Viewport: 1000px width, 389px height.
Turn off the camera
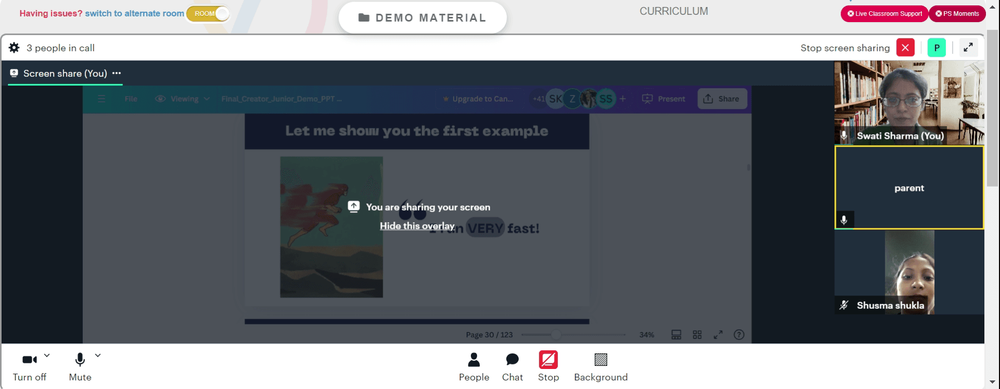(29, 367)
